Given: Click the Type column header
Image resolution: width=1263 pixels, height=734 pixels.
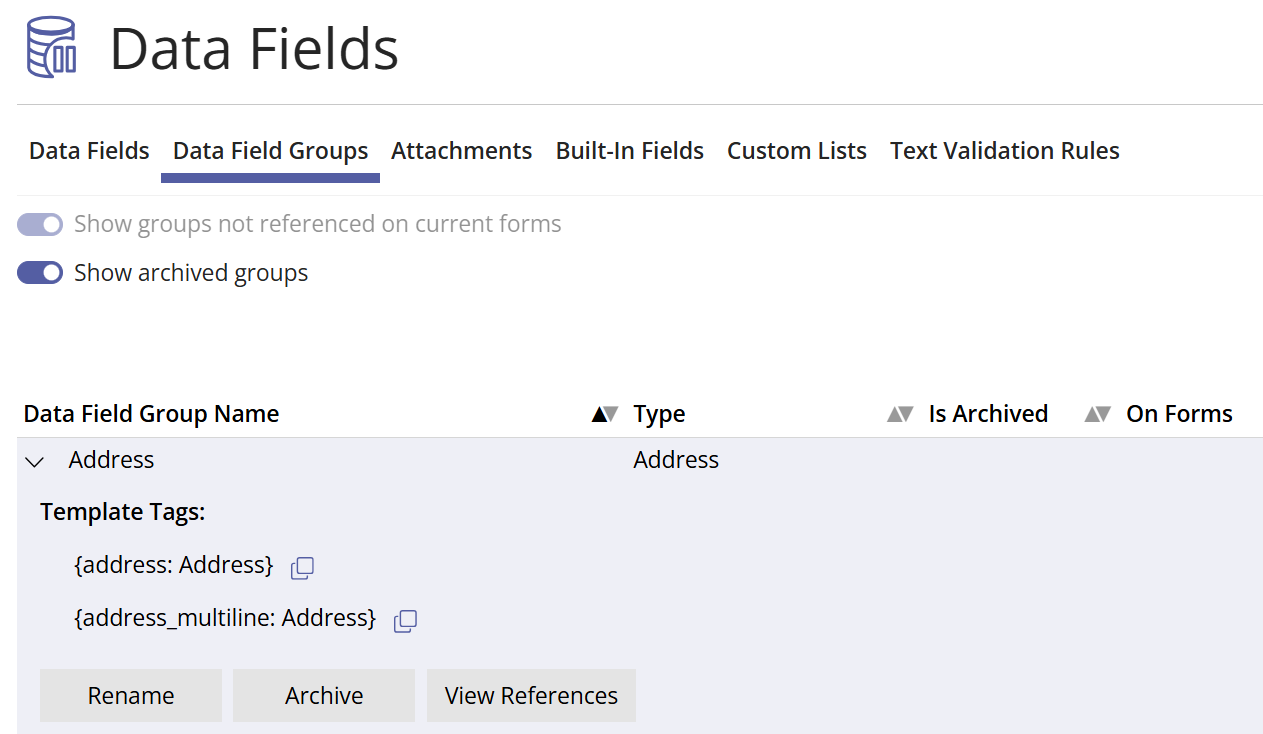Looking at the screenshot, I should tap(660, 414).
